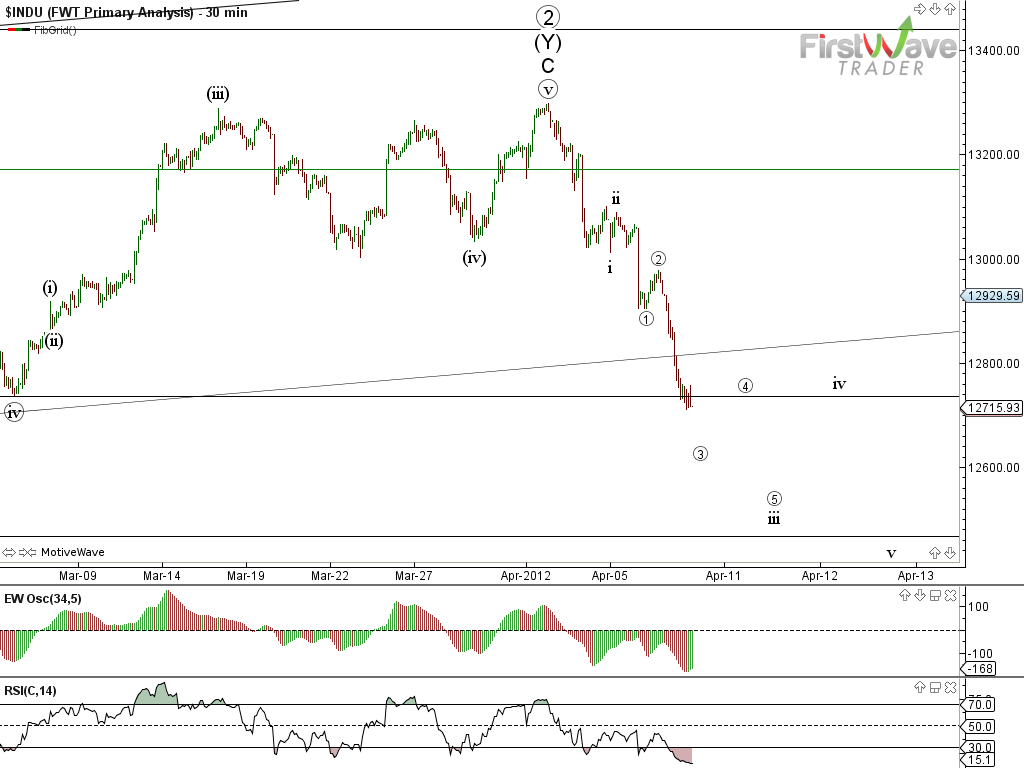This screenshot has width=1024, height=768.
Task: Click the right arrow icon at chart top
Action: (x=920, y=9)
